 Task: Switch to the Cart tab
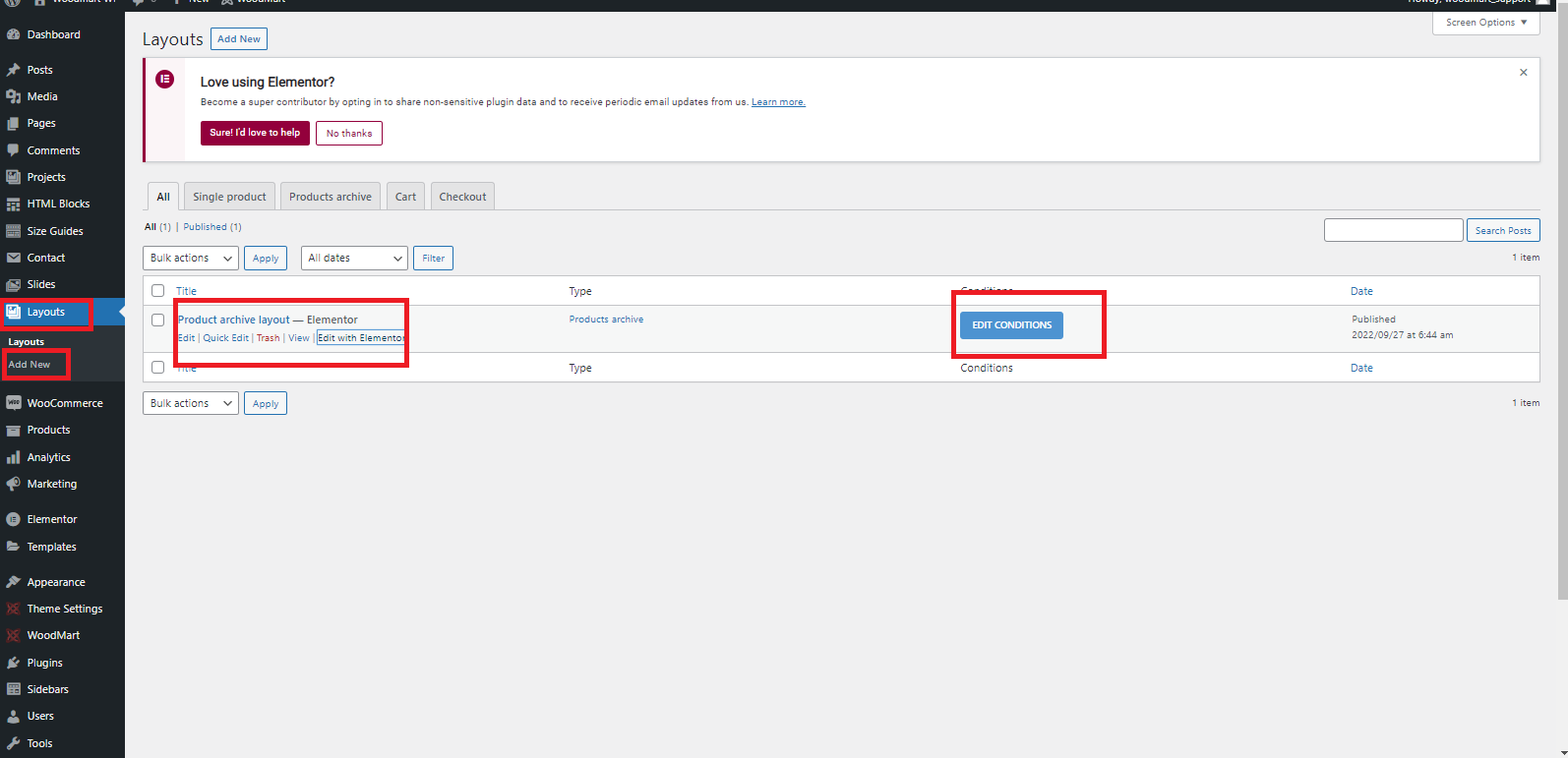tap(405, 197)
